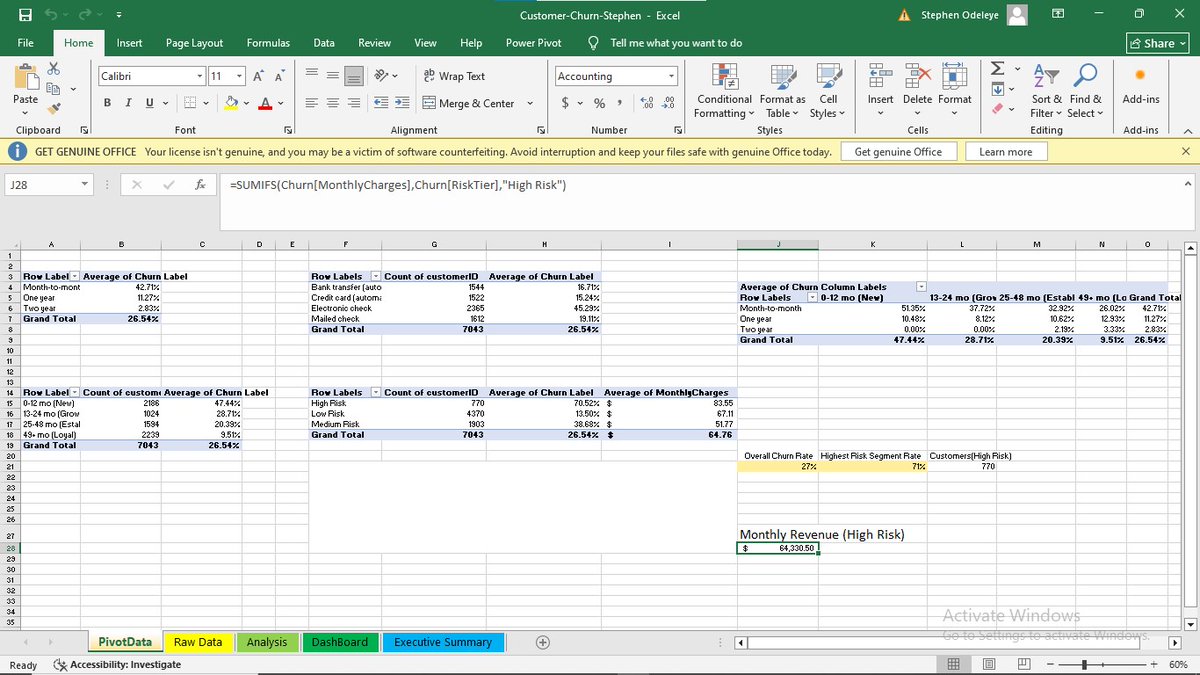Toggle bold formatting
Viewport: 1200px width, 675px height.
click(107, 103)
